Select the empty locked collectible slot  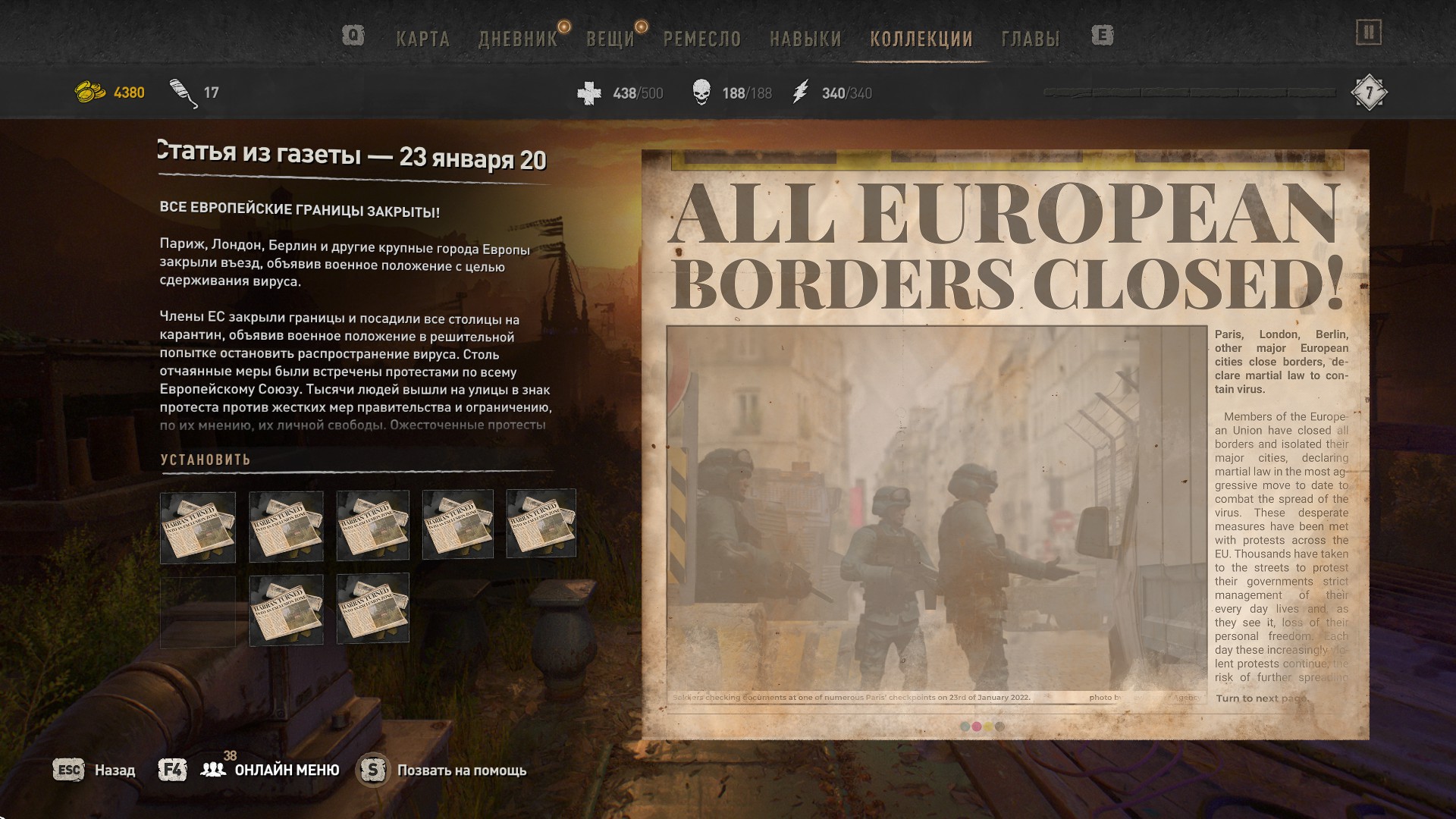click(x=198, y=610)
